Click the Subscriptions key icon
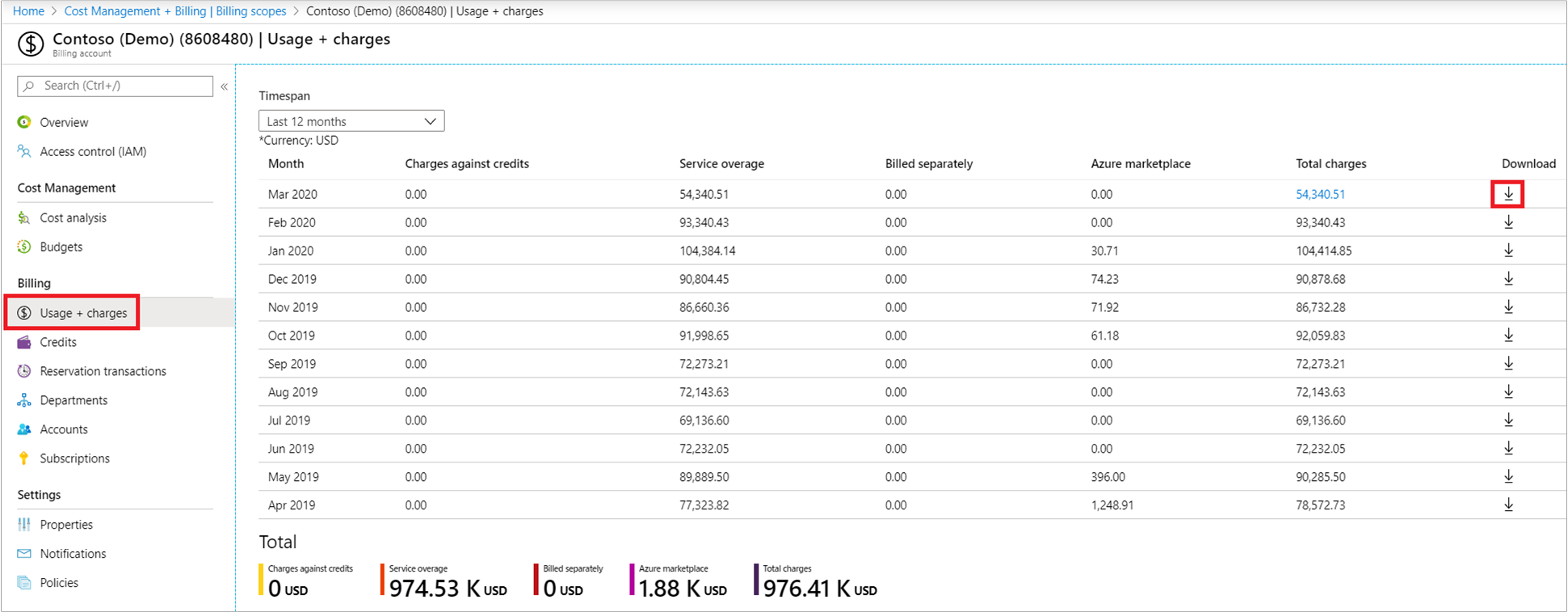The width and height of the screenshot is (1568, 612). click(24, 459)
